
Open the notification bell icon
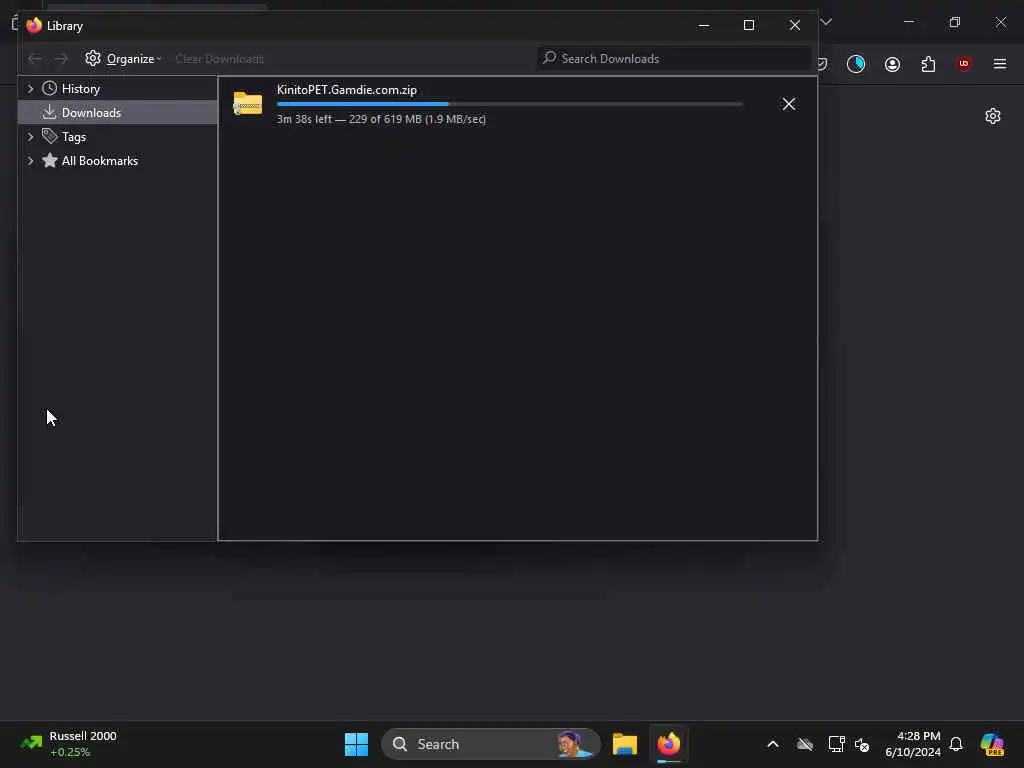point(956,744)
